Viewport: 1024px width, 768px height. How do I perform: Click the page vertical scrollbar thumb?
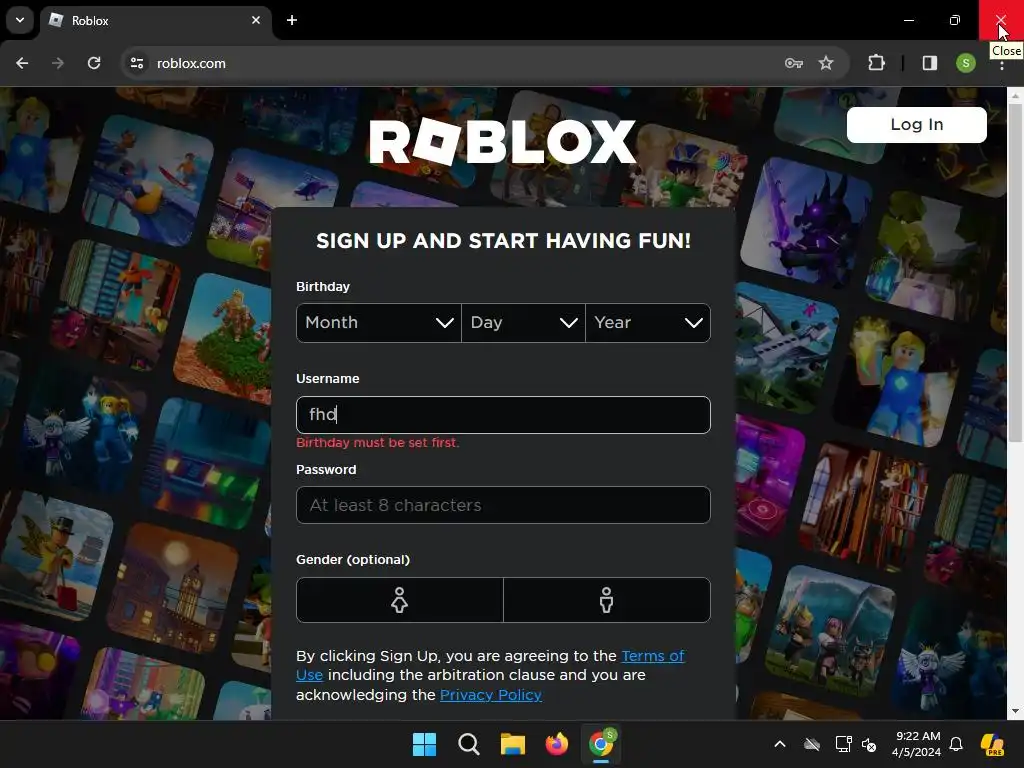click(x=1015, y=273)
